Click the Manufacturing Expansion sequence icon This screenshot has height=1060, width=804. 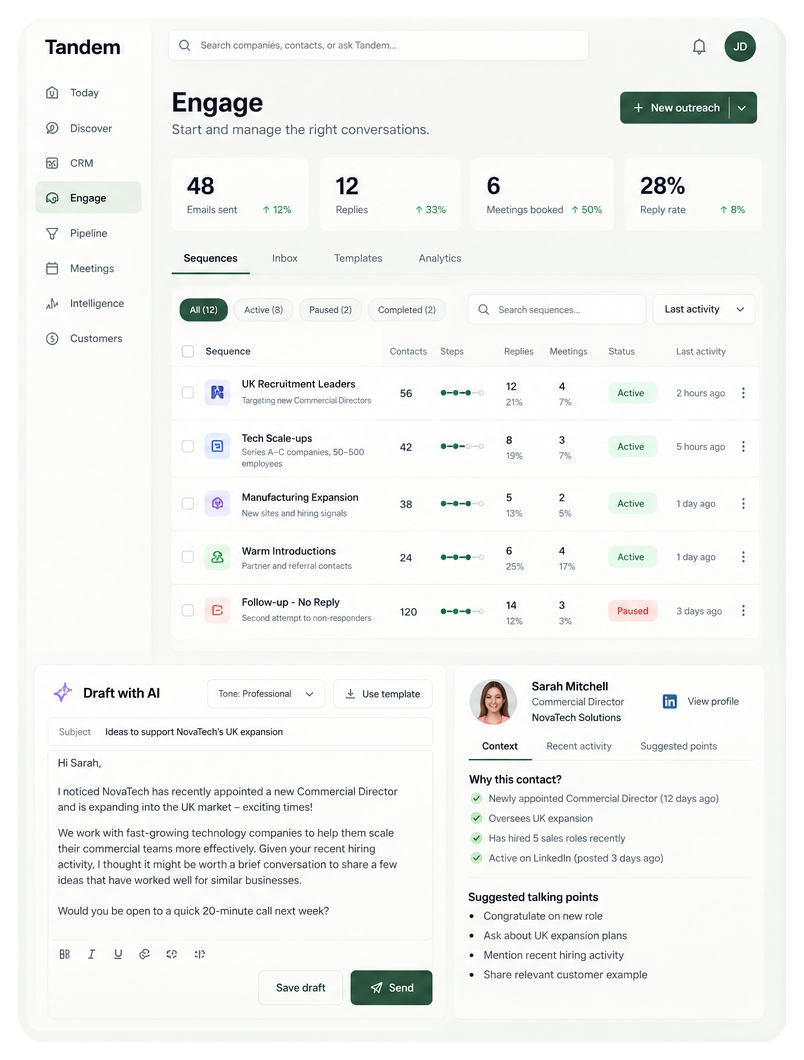(217, 504)
